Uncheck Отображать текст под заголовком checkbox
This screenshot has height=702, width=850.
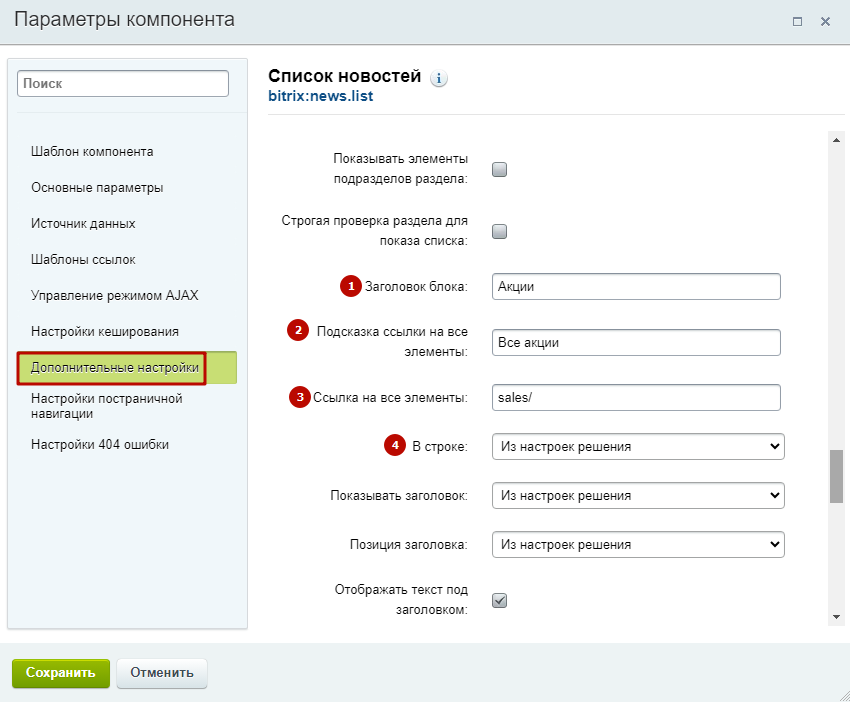[499, 600]
